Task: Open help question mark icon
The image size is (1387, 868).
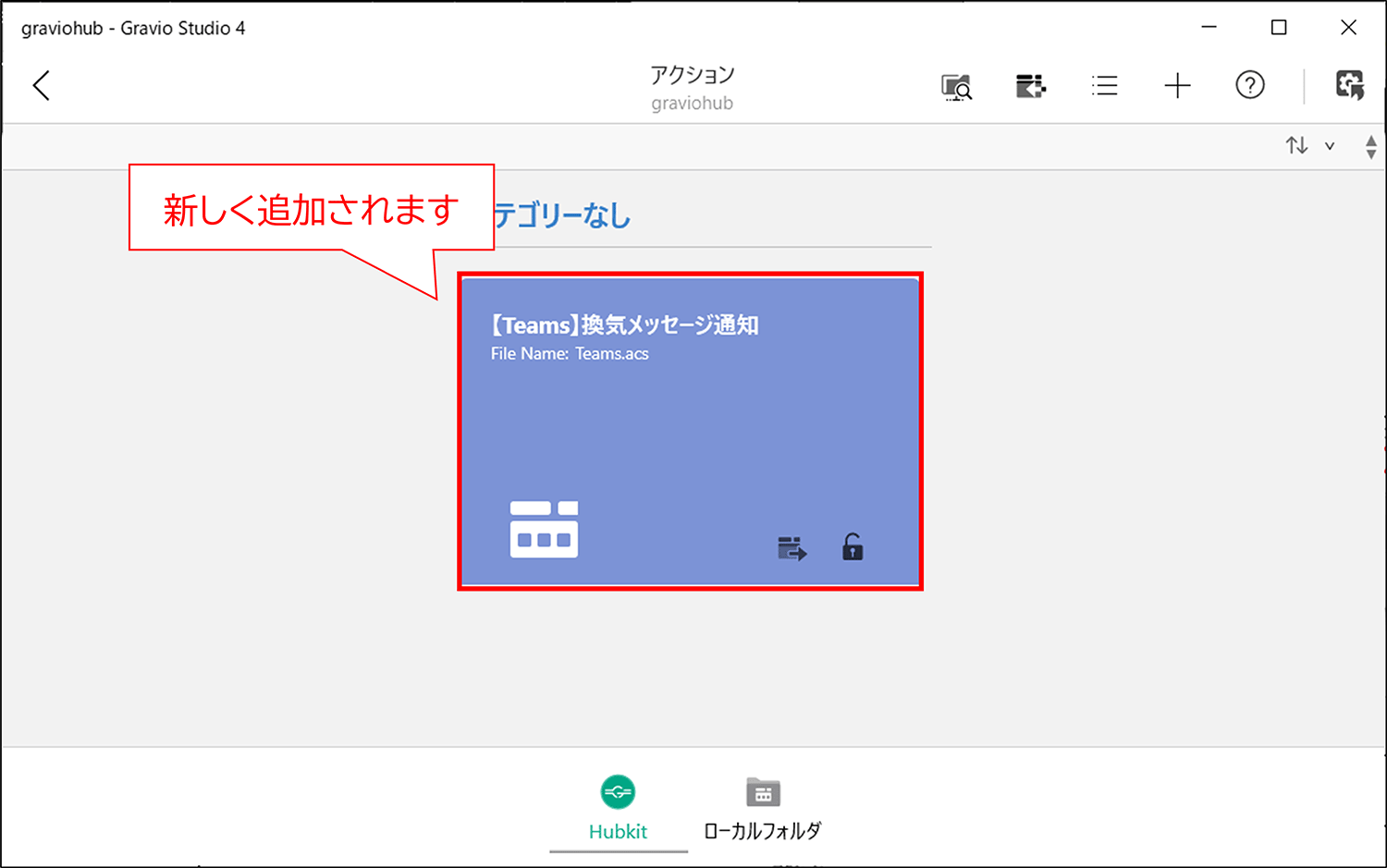Action: [x=1250, y=85]
